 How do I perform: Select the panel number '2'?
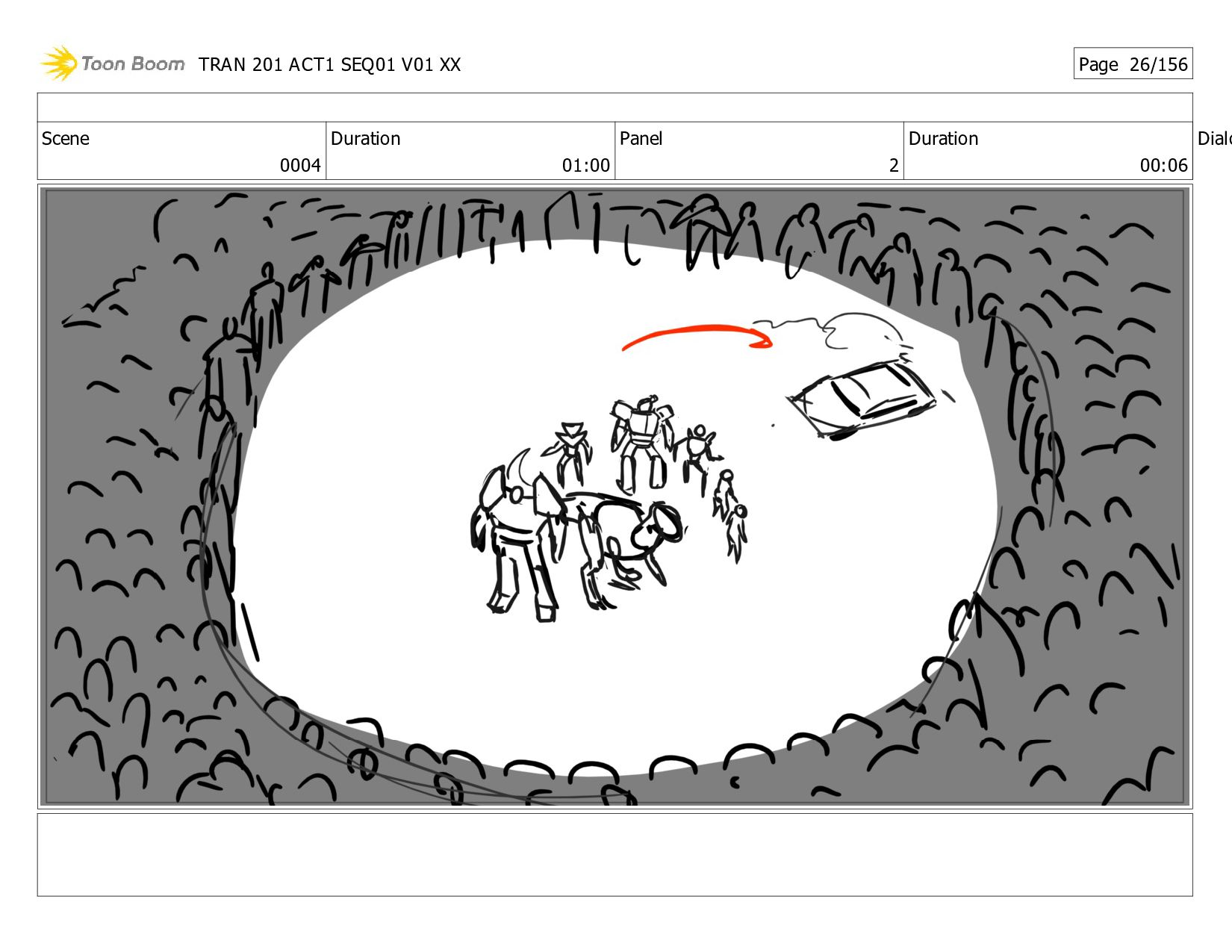[894, 166]
